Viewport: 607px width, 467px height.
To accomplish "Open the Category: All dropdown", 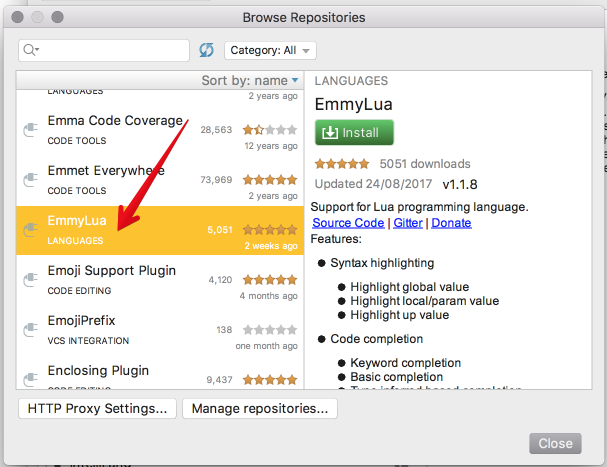I will coord(270,50).
